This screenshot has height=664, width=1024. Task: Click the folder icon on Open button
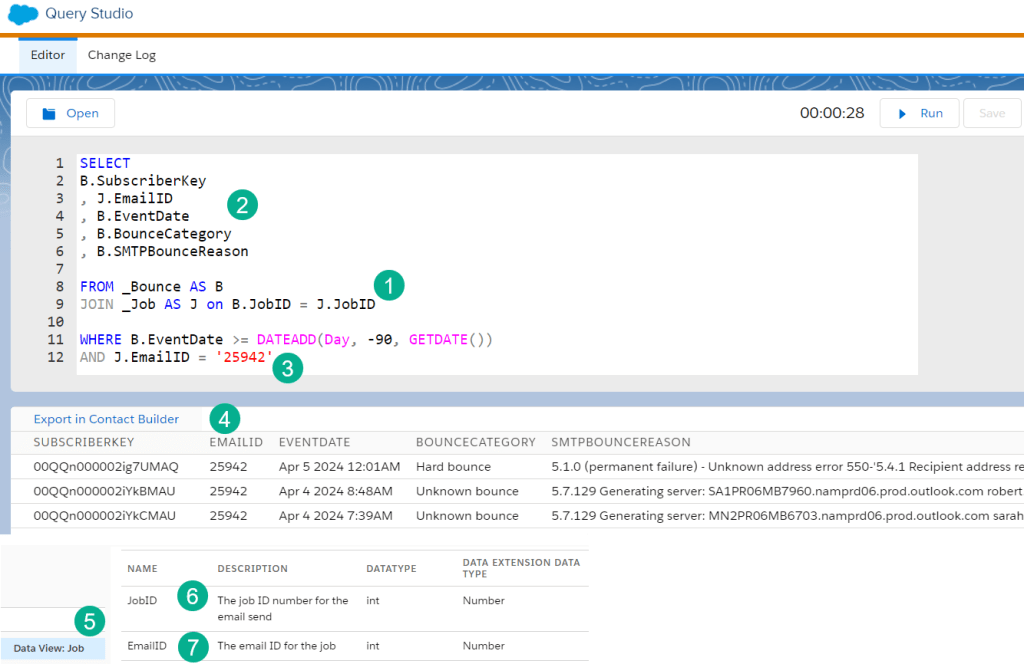[48, 114]
